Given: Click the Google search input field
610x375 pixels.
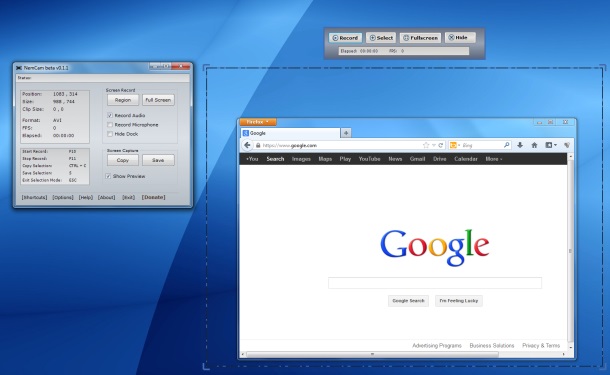Looking at the screenshot, I should point(435,283).
